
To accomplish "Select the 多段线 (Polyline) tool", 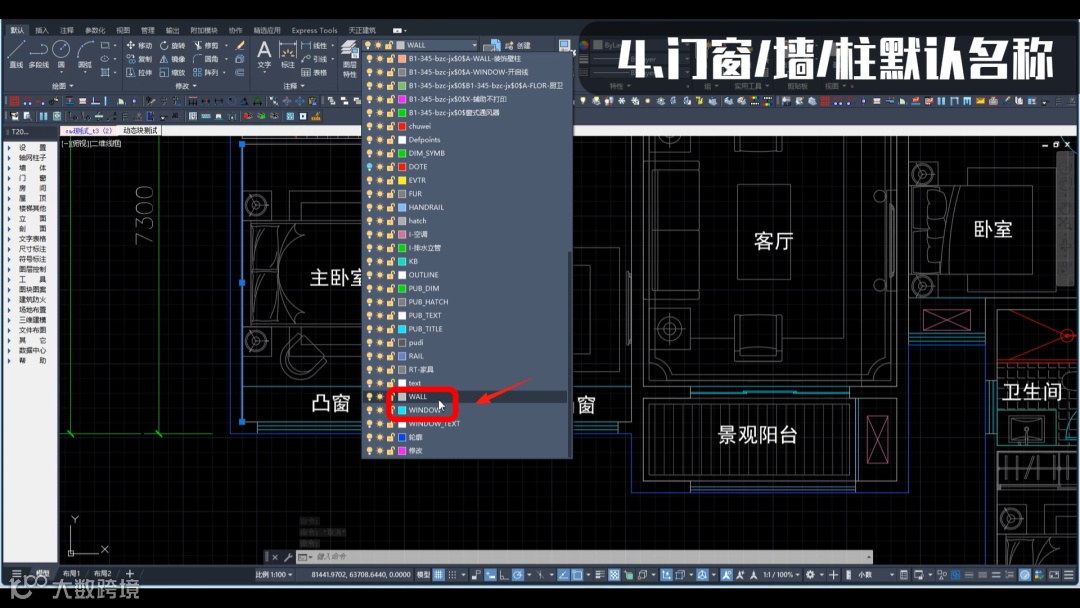I will click(39, 54).
